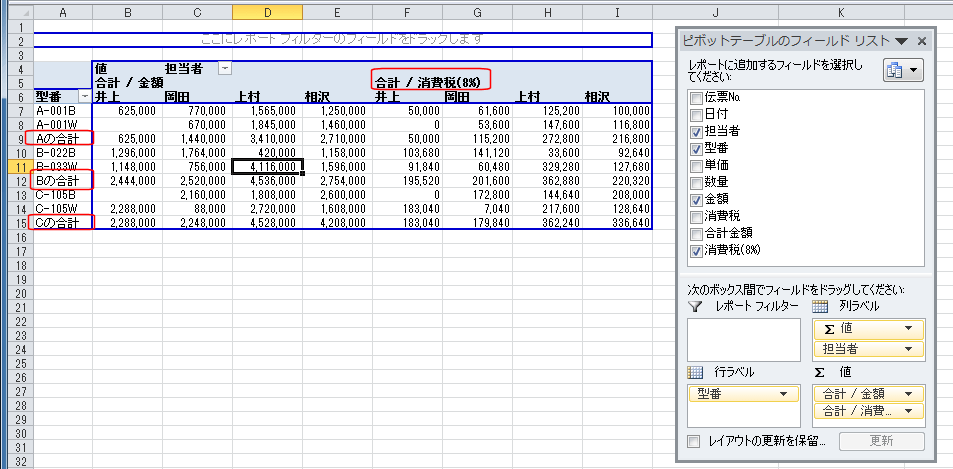Image resolution: width=953 pixels, height=469 pixels.
Task: Open the field list layout options icon
Action: coord(902,71)
